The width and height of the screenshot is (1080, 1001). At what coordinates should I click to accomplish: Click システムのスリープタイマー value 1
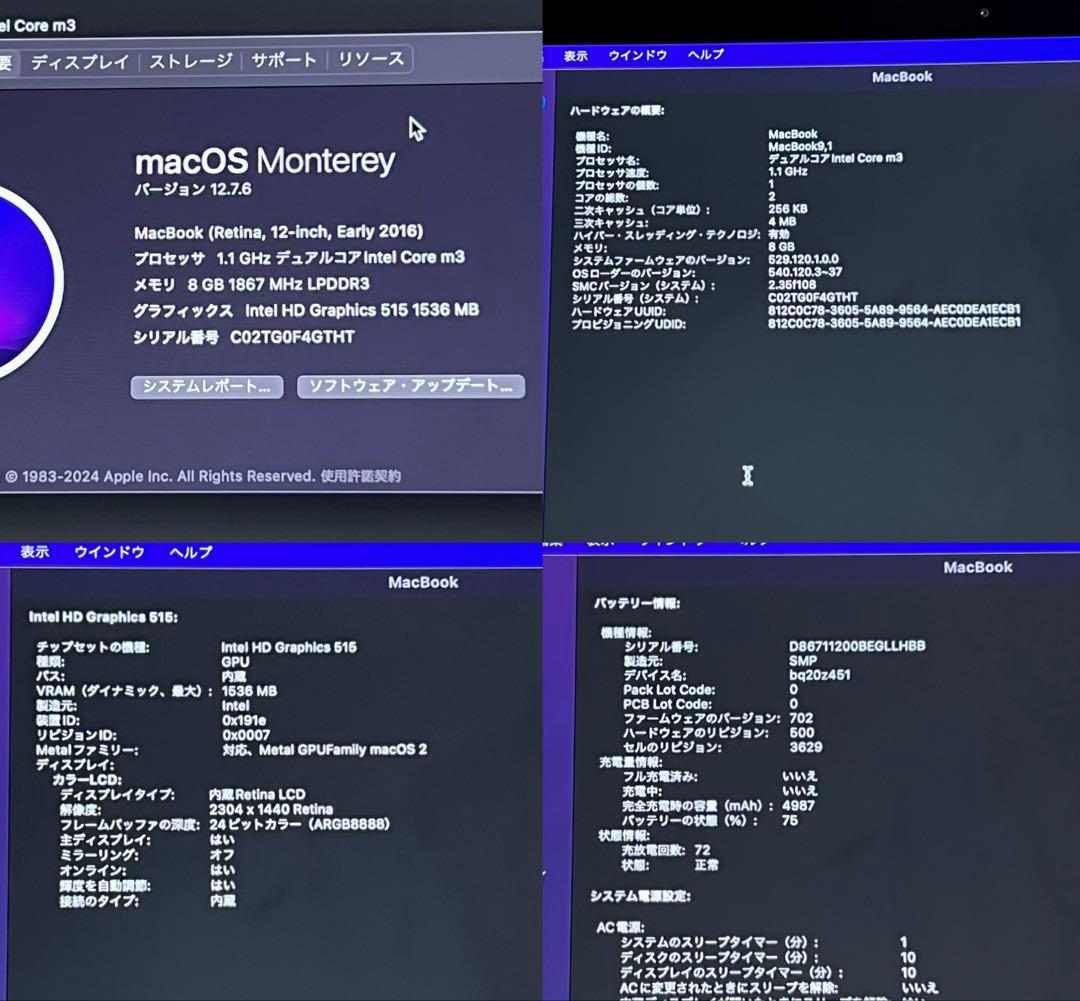click(903, 942)
